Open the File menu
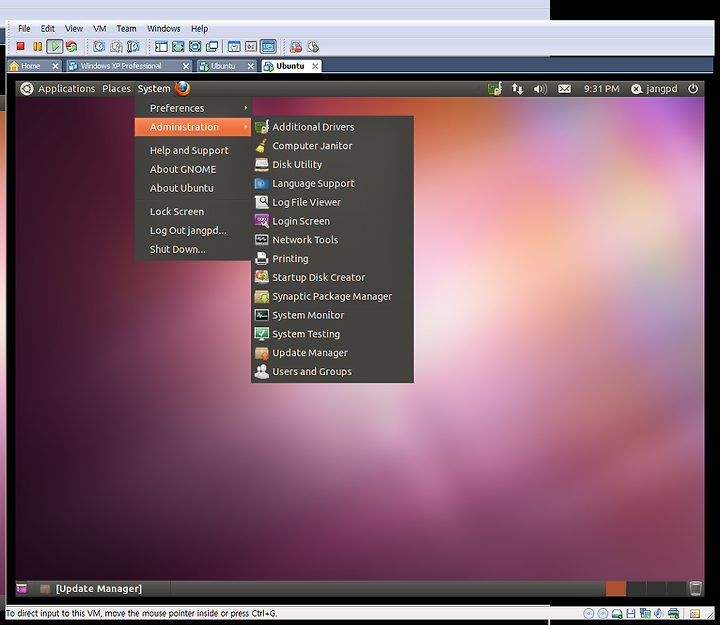The image size is (720, 625). (x=24, y=28)
